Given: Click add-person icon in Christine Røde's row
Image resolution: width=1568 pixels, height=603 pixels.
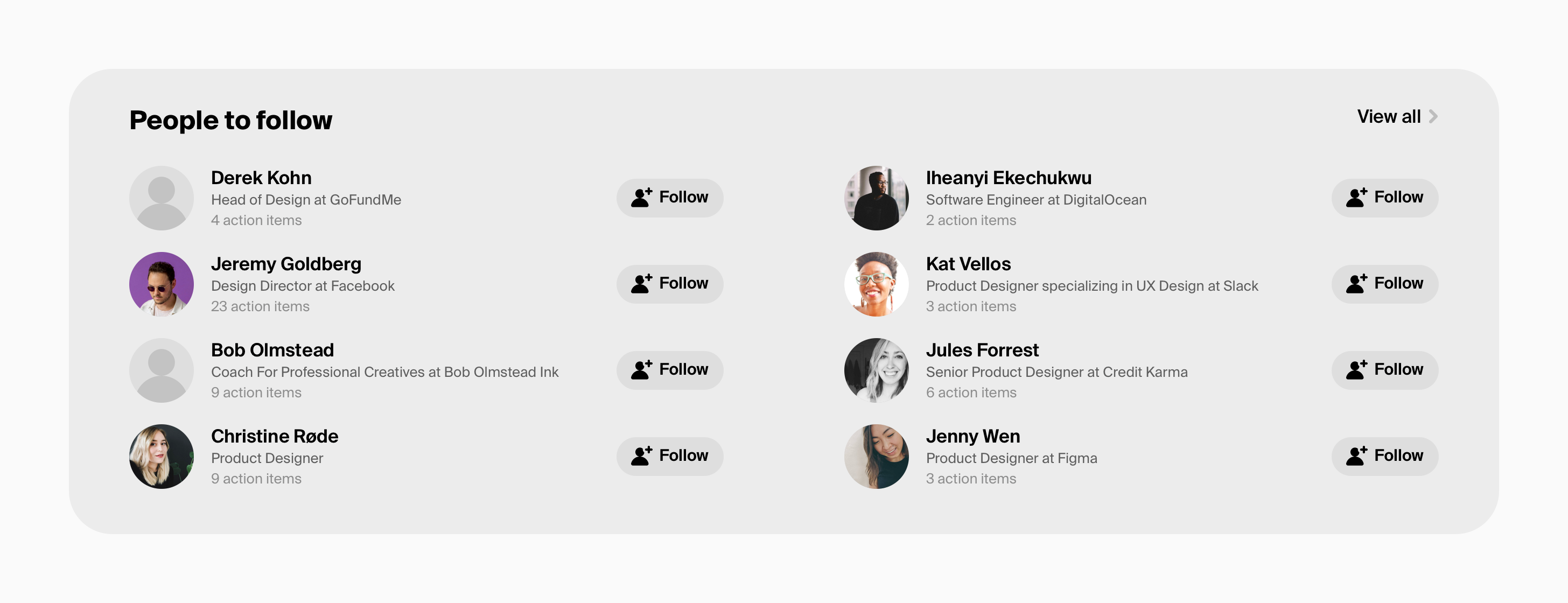Looking at the screenshot, I should tap(641, 455).
